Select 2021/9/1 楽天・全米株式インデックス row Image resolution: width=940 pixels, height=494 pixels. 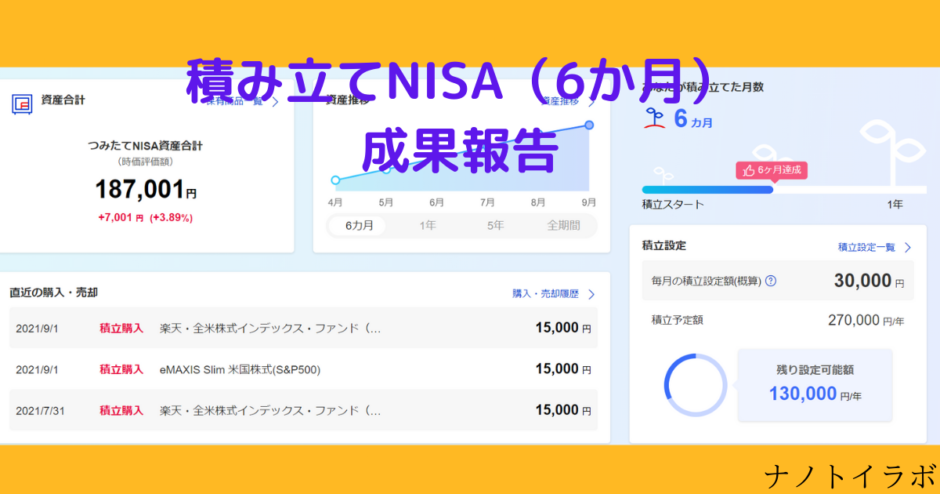[303, 328]
